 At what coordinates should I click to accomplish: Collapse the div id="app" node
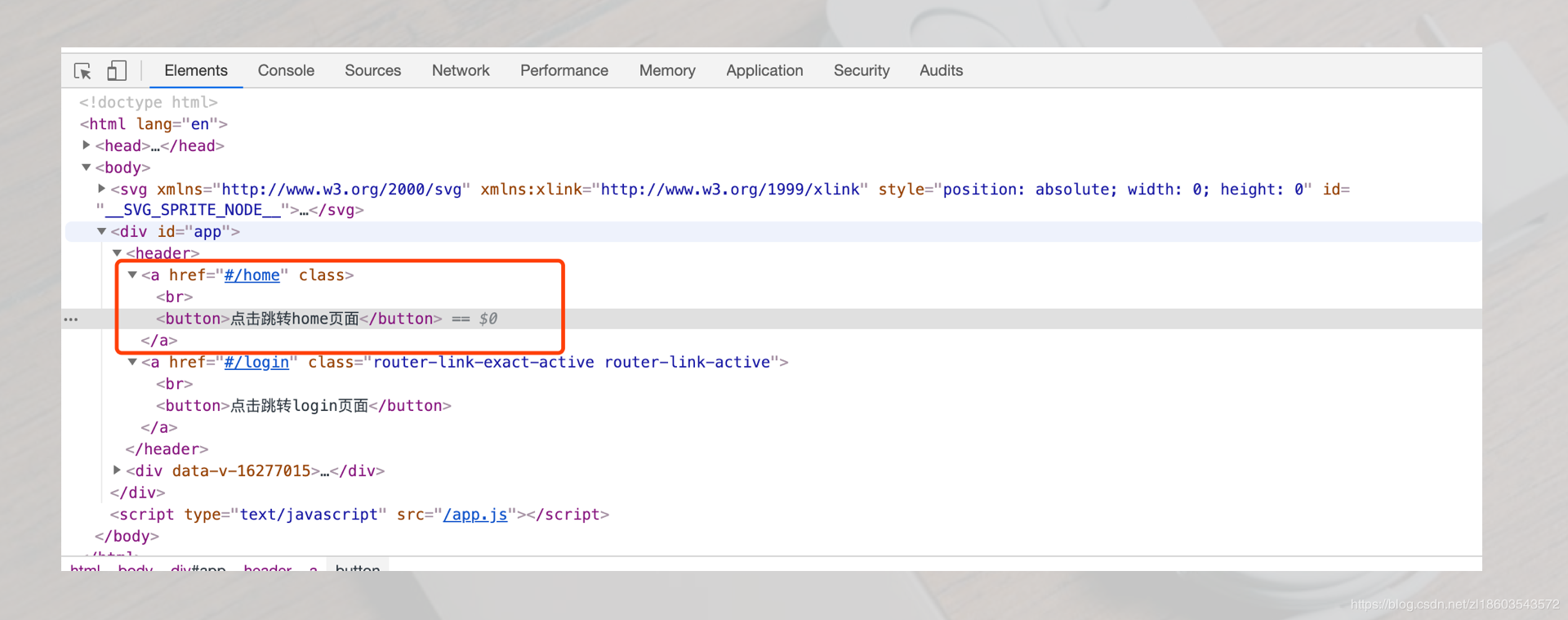(102, 232)
